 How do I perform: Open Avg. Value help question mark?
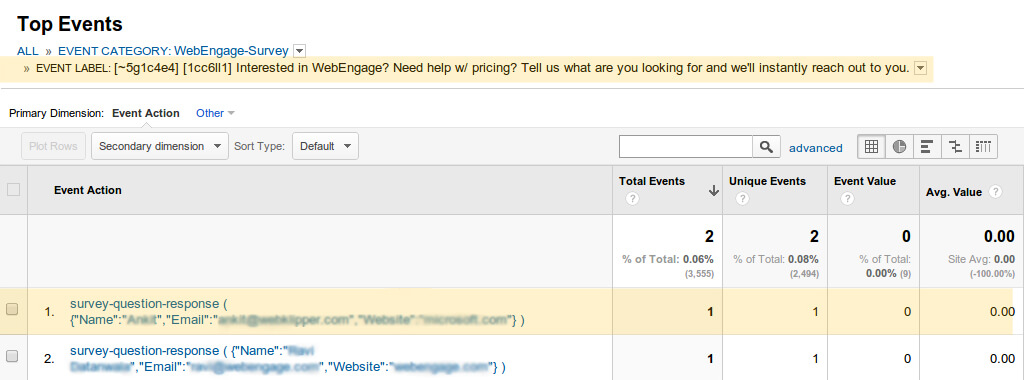pyautogui.click(x=995, y=192)
